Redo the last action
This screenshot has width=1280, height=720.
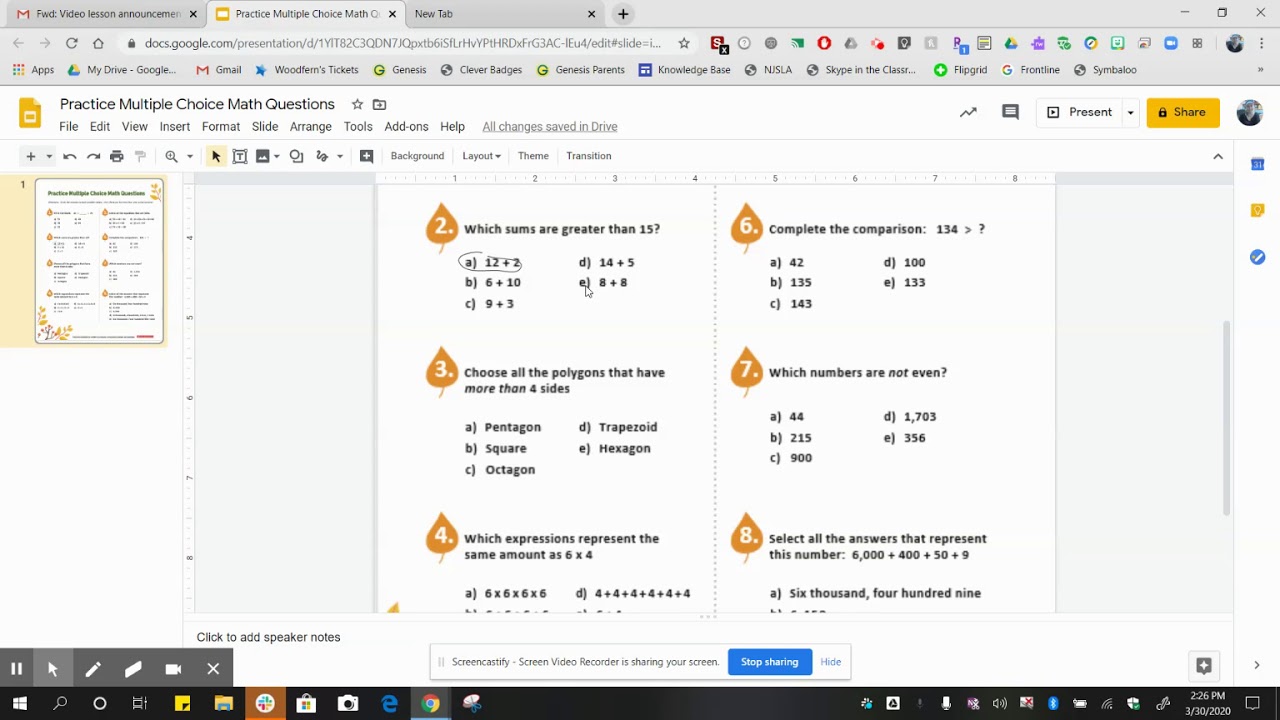(93, 156)
